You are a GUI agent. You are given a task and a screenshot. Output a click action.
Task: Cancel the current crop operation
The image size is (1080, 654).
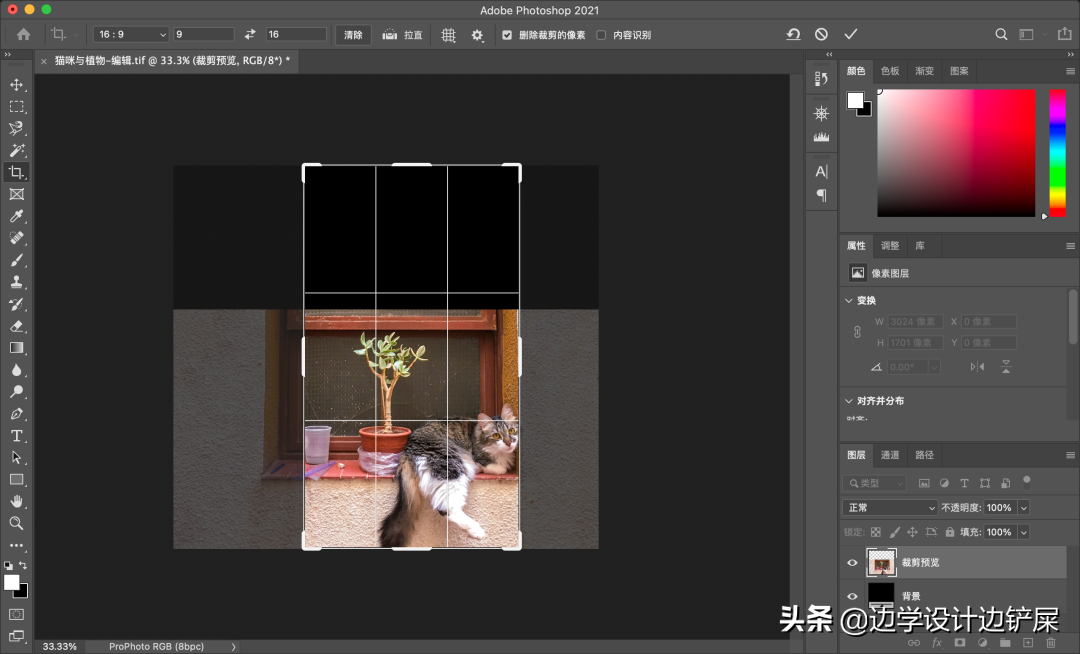click(x=821, y=34)
